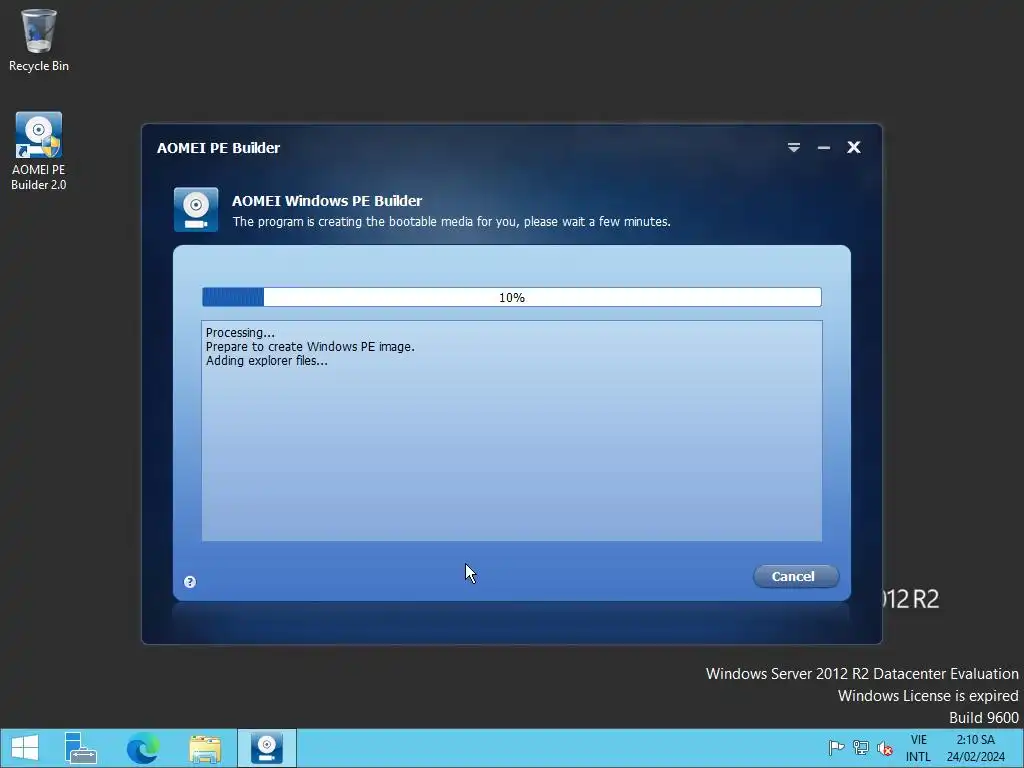Cancel the bootable media creation
1024x768 pixels.
(795, 576)
